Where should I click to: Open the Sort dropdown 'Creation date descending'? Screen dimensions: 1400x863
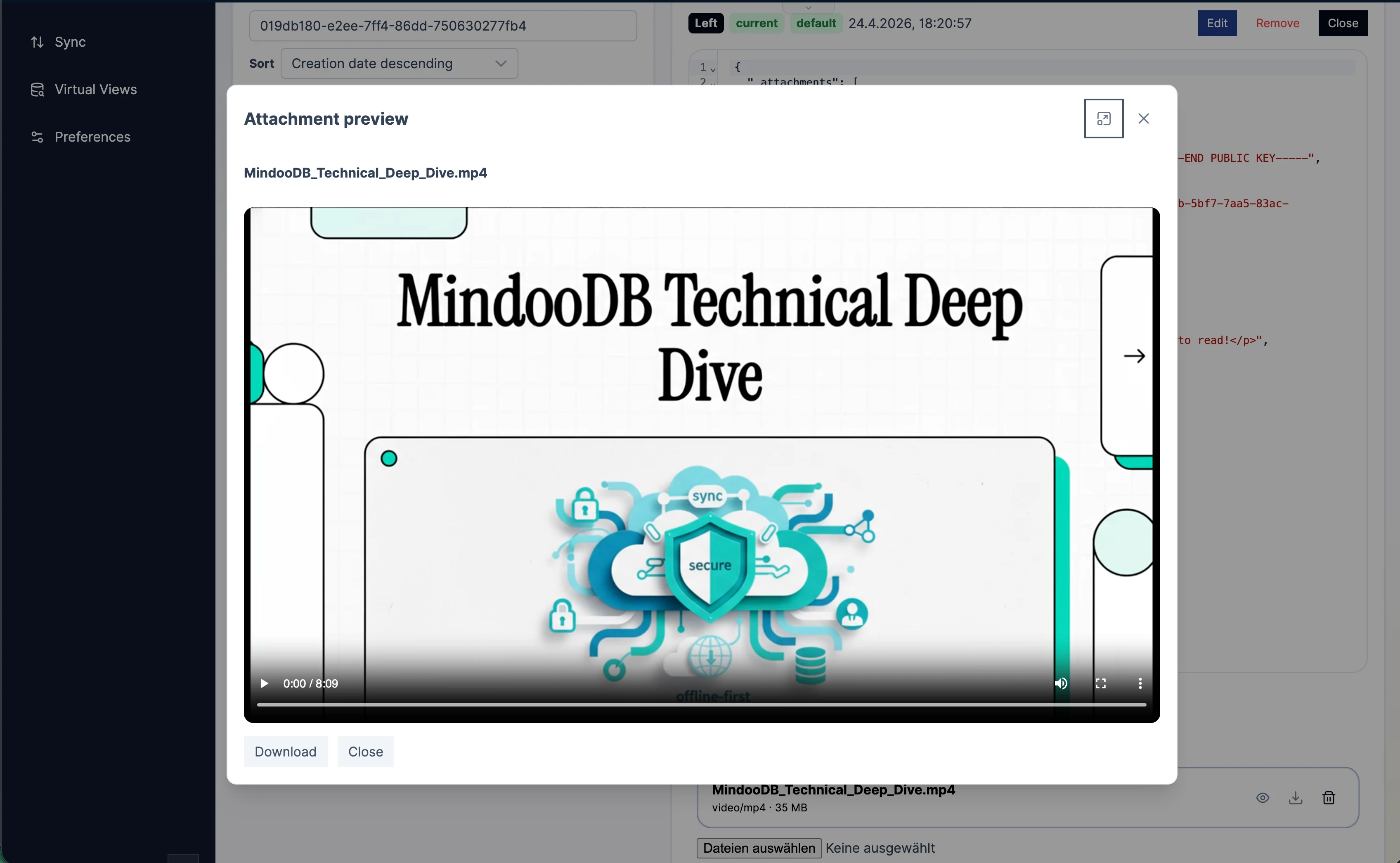pyautogui.click(x=399, y=63)
